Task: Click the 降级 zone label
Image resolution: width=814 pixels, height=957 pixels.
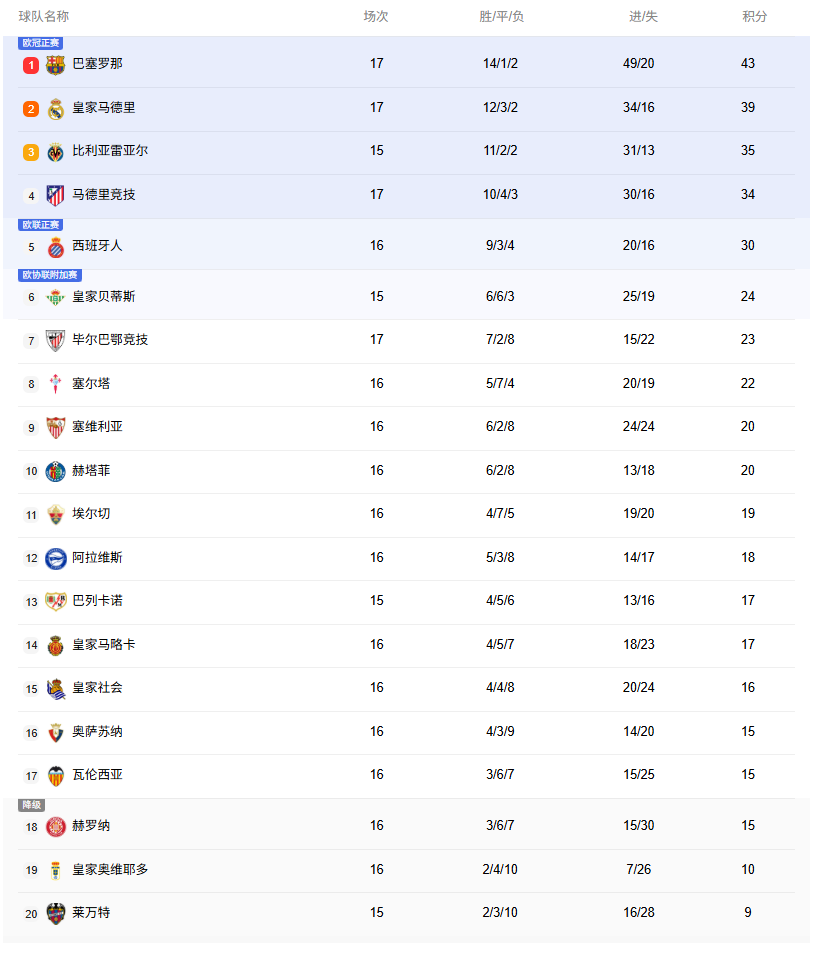Action: tap(32, 805)
